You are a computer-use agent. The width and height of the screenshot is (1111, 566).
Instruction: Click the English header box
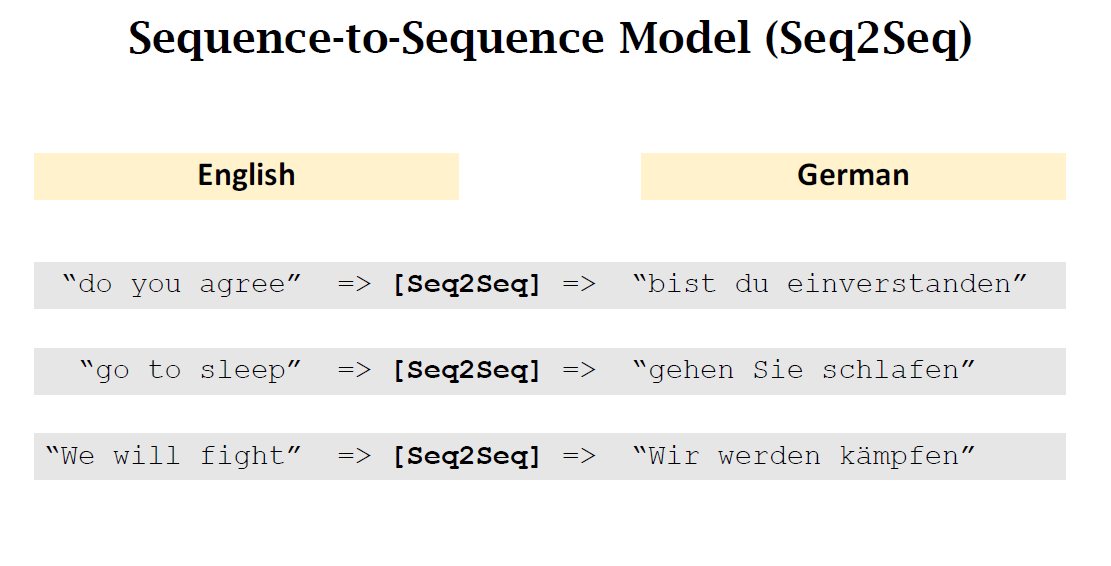pyautogui.click(x=246, y=176)
